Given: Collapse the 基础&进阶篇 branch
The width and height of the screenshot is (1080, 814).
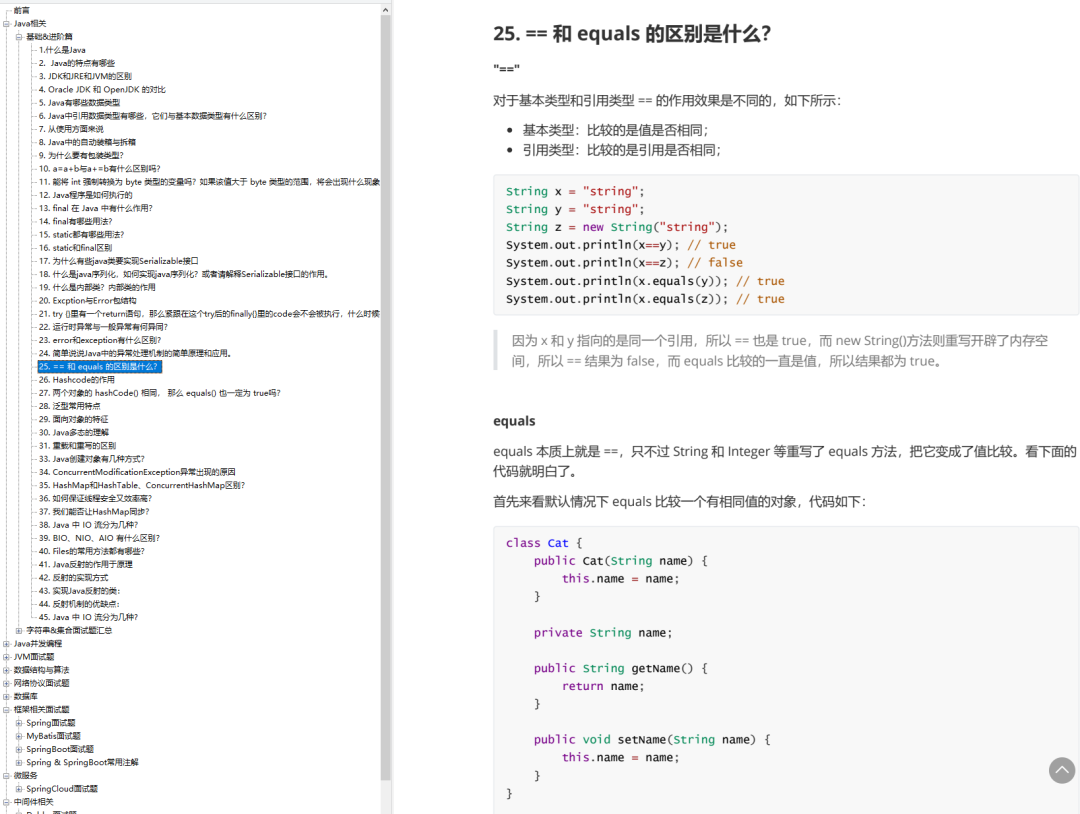Looking at the screenshot, I should pos(17,36).
